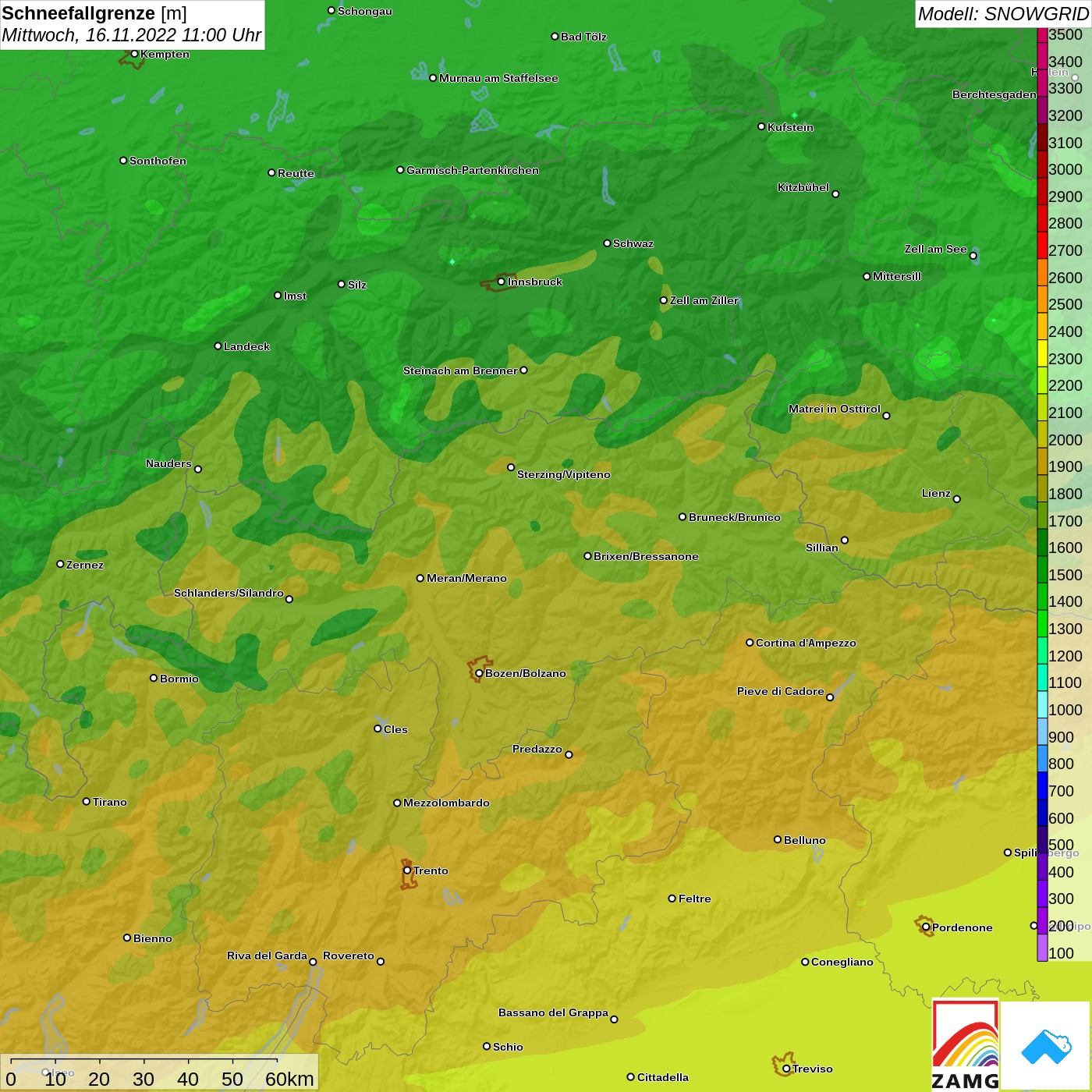This screenshot has height=1092, width=1092.
Task: Click the Cortina d'Ampezzo marker dot
Action: tap(750, 643)
